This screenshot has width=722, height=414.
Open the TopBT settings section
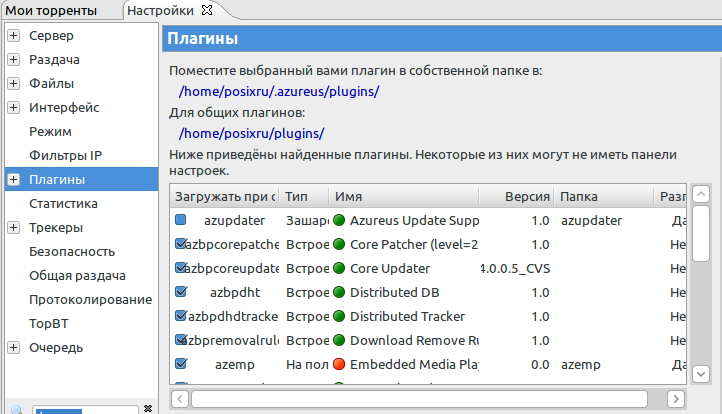click(49, 323)
